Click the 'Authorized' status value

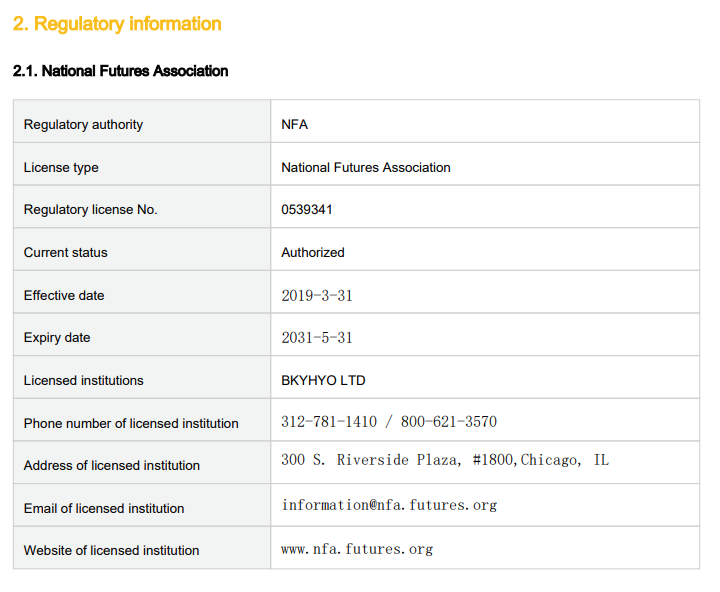(313, 253)
